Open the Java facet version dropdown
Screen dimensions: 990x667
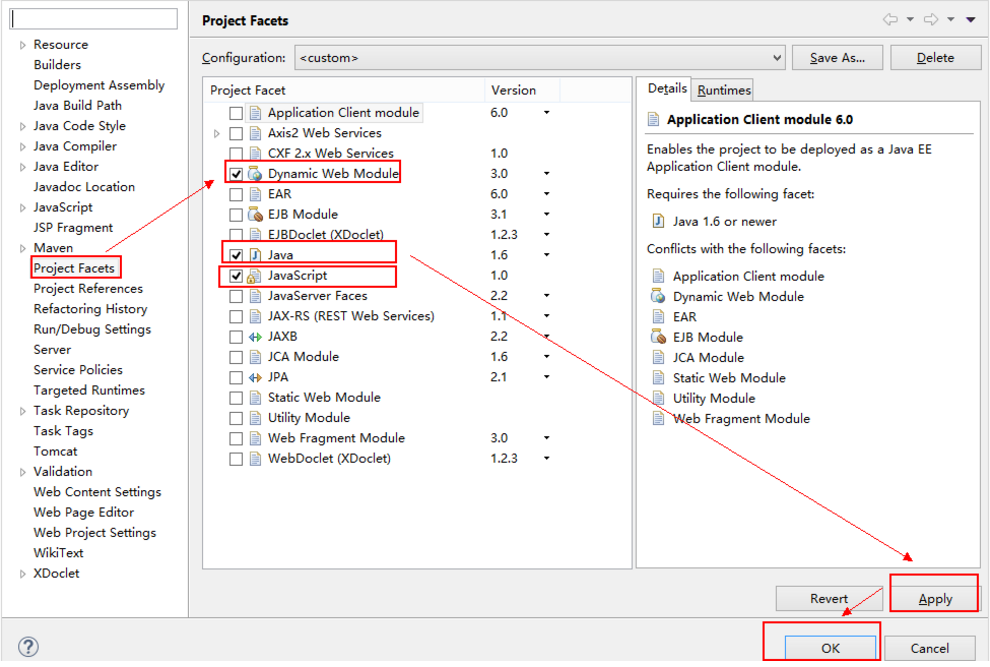547,255
